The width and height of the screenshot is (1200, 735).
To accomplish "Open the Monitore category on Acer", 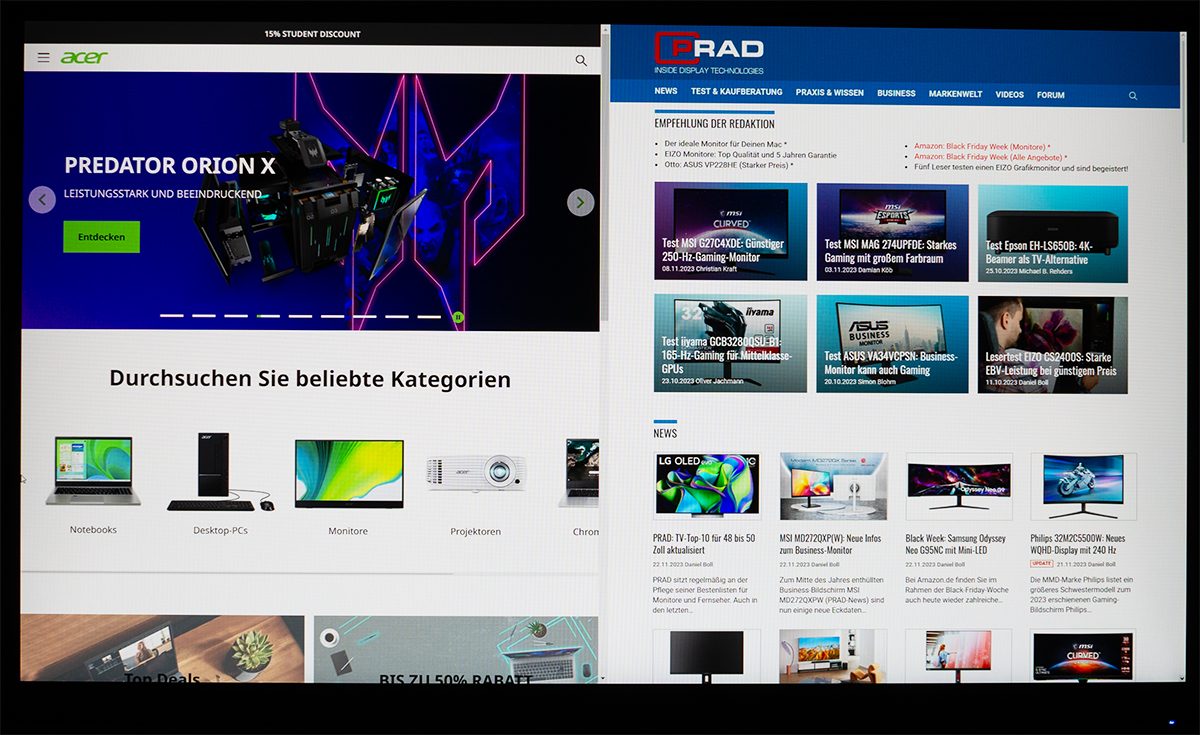I will (348, 531).
